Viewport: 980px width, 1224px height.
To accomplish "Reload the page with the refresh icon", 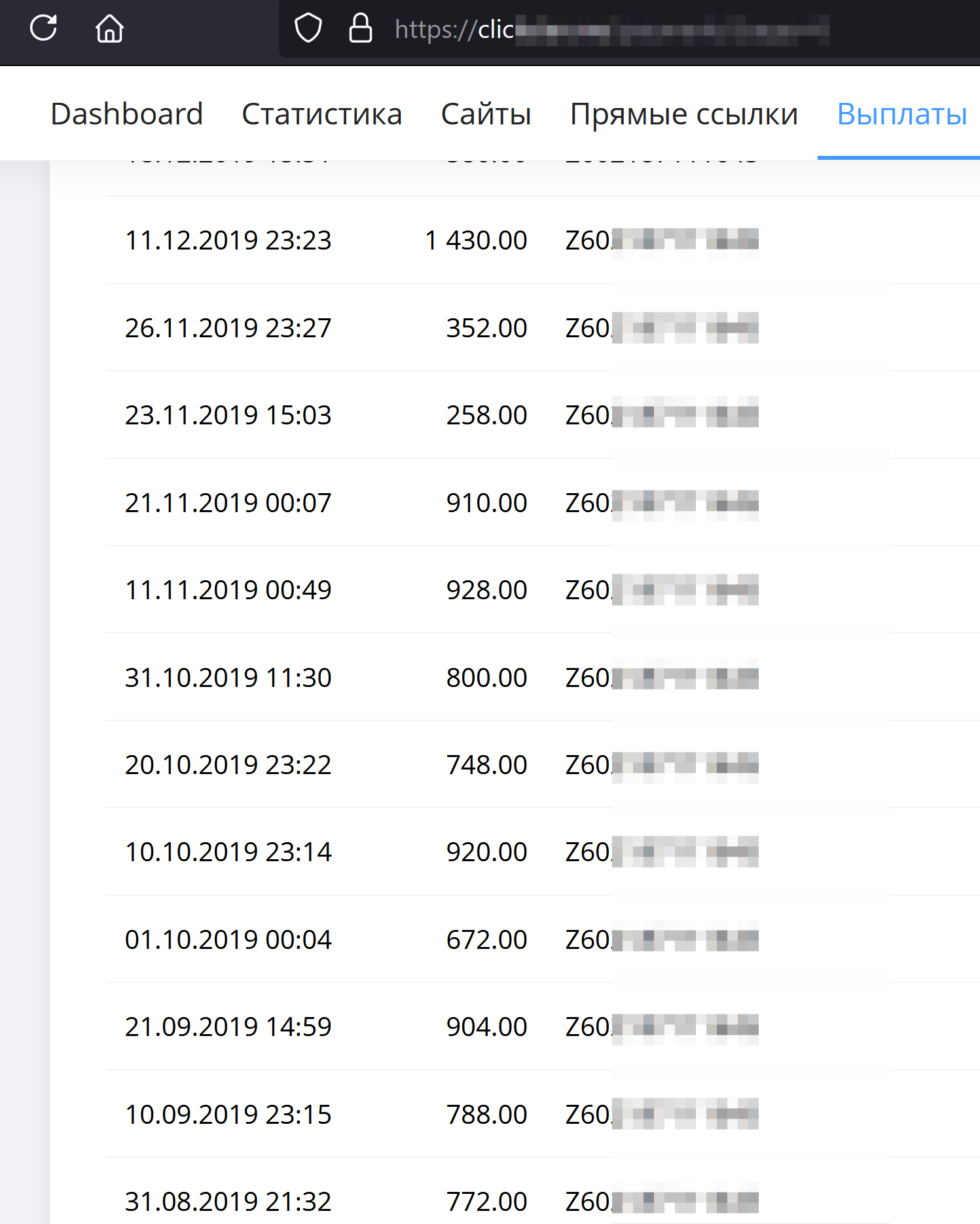I will [43, 28].
